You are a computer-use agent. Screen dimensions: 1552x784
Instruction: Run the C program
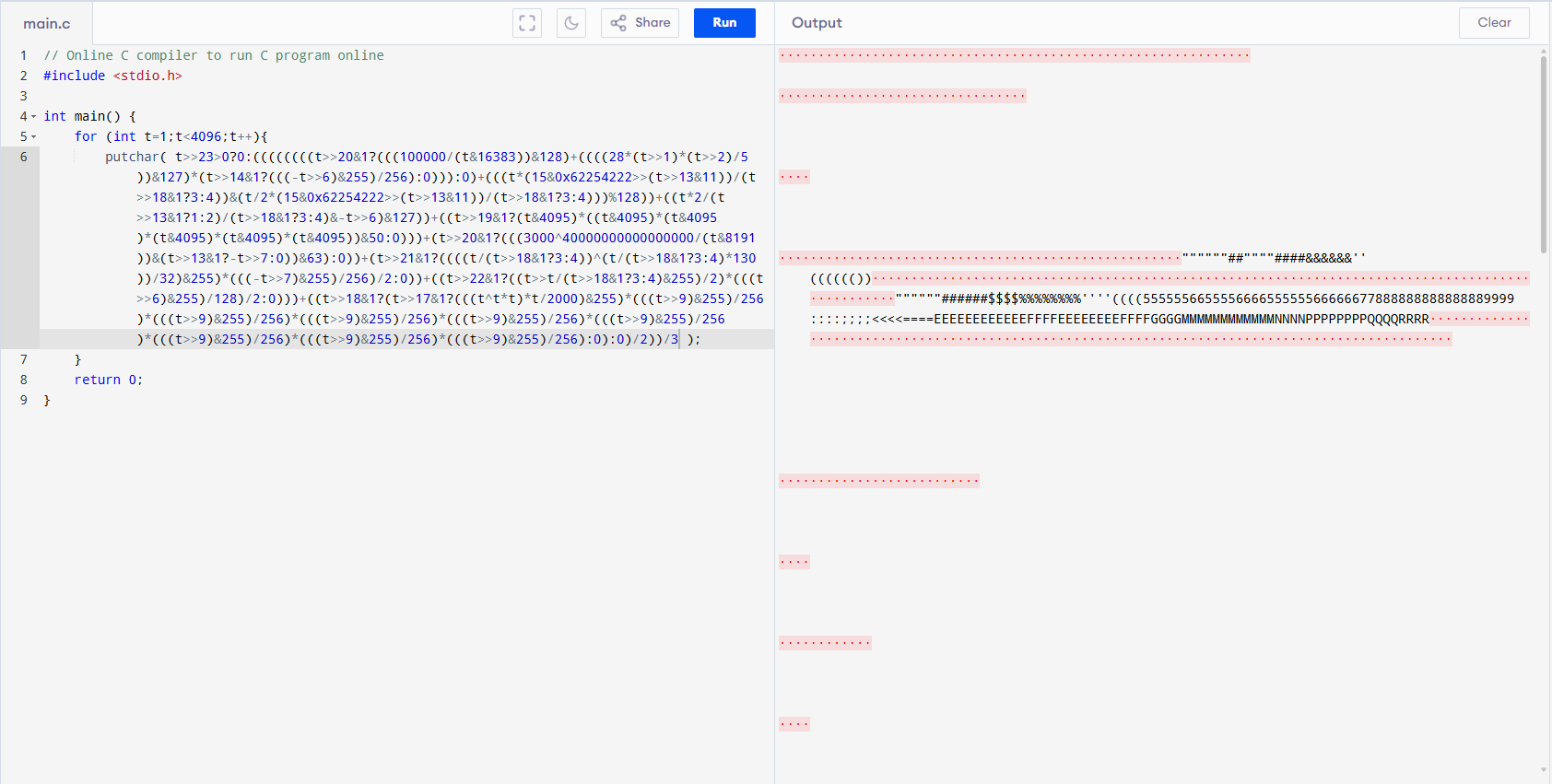pos(724,23)
